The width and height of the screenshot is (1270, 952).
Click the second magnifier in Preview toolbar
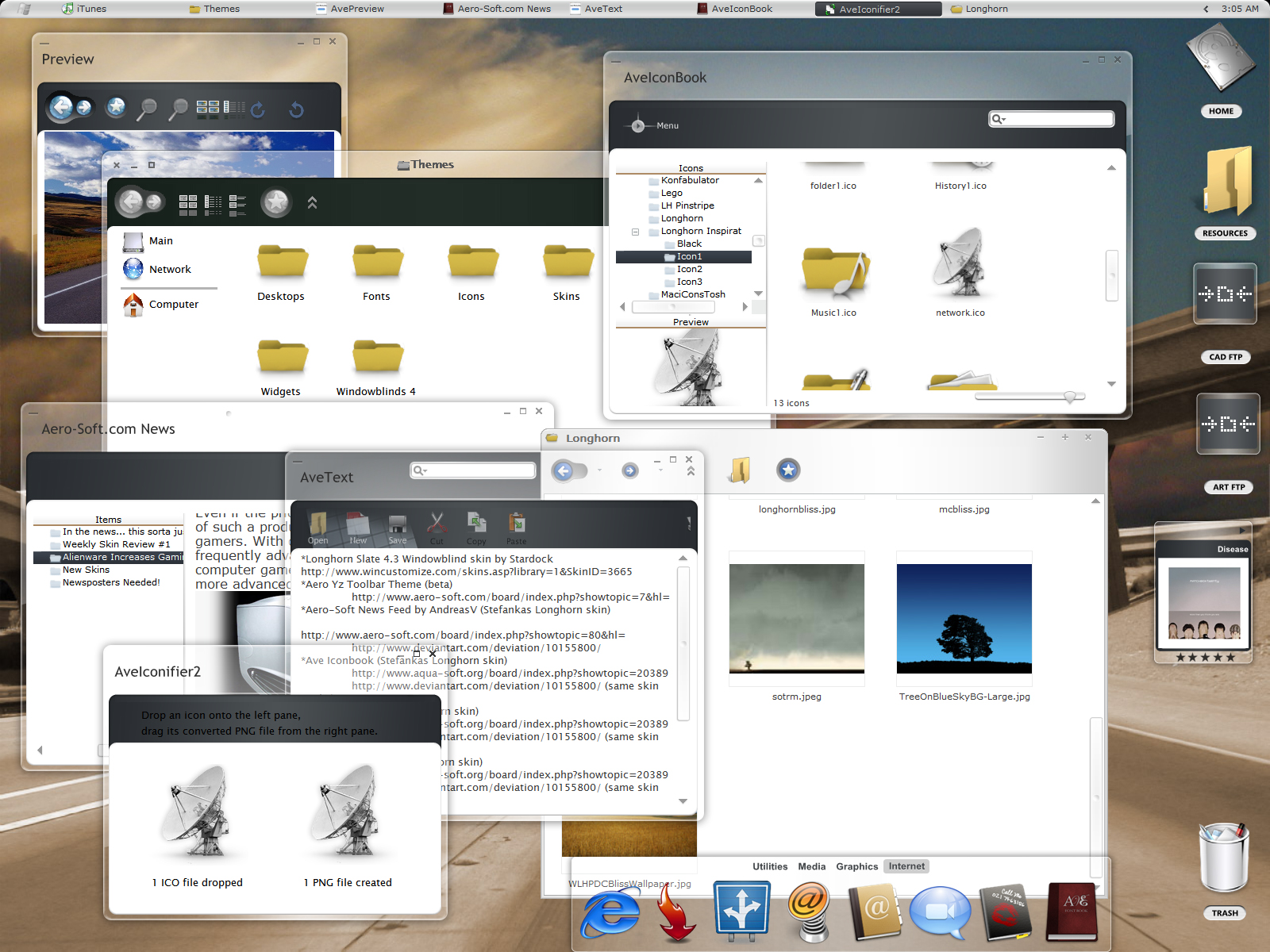pos(179,109)
